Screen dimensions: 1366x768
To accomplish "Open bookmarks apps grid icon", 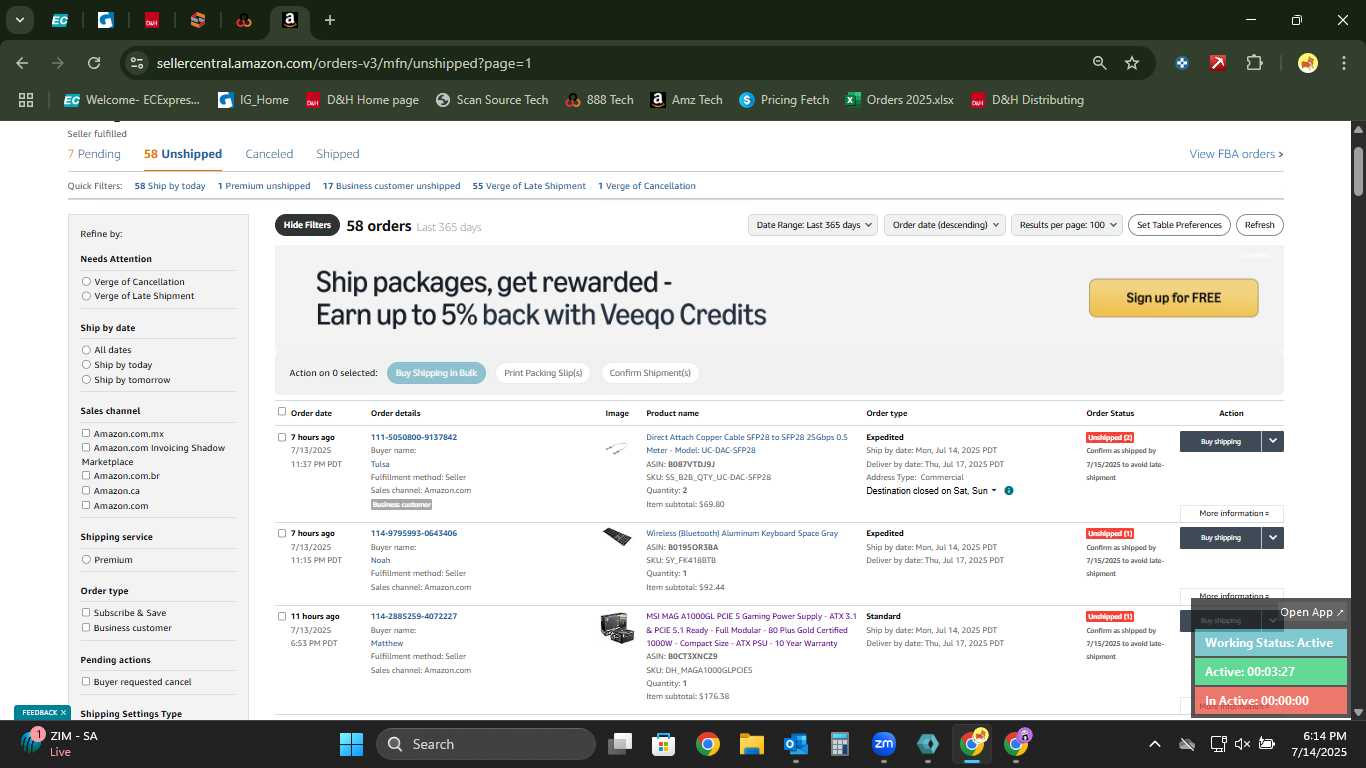I will (26, 100).
